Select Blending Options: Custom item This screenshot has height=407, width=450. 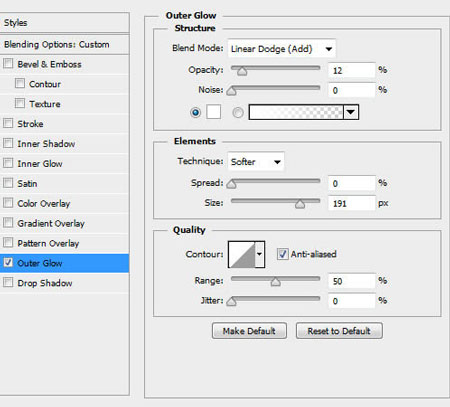pyautogui.click(x=64, y=44)
